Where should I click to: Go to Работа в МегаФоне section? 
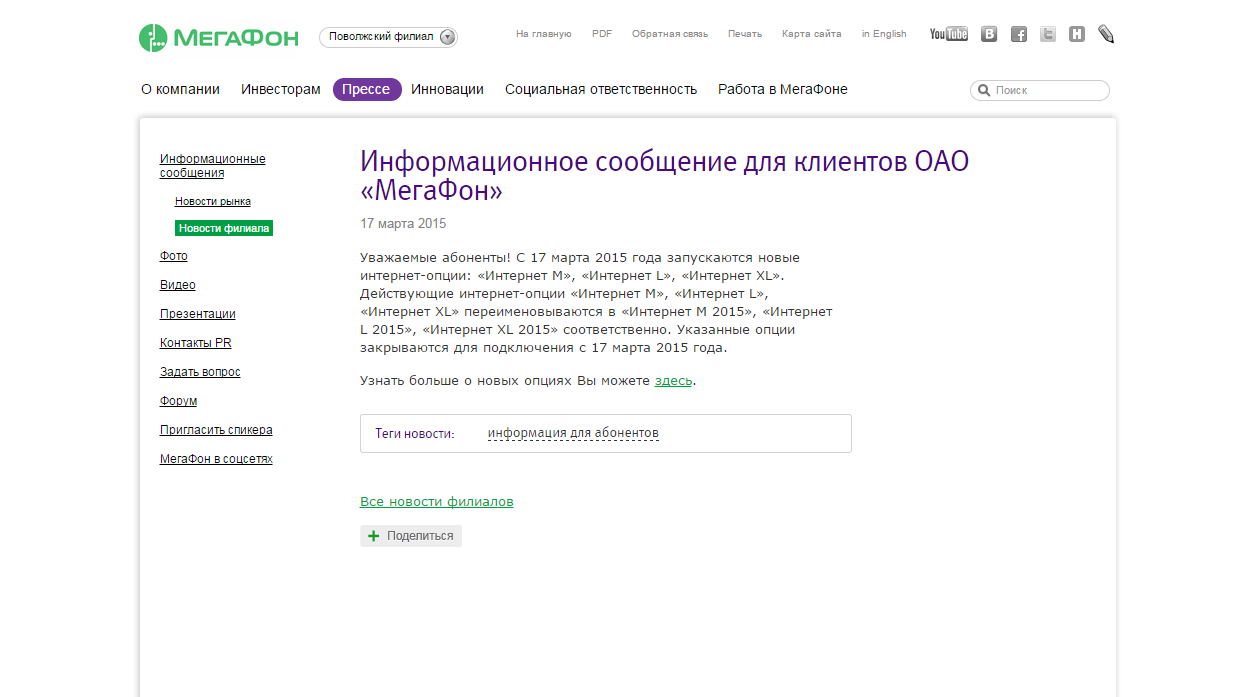[782, 89]
